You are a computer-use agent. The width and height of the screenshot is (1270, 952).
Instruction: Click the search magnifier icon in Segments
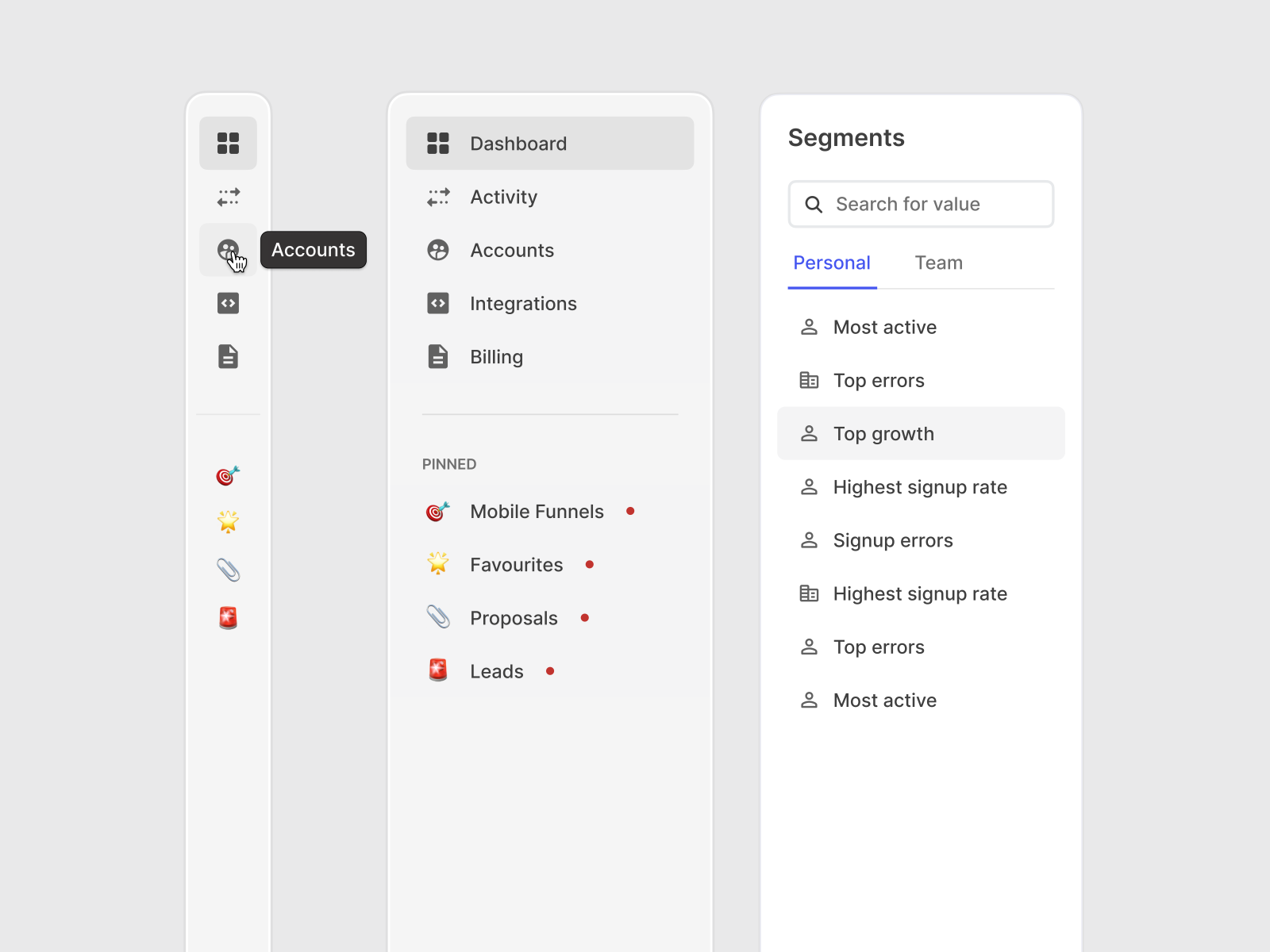(x=814, y=205)
